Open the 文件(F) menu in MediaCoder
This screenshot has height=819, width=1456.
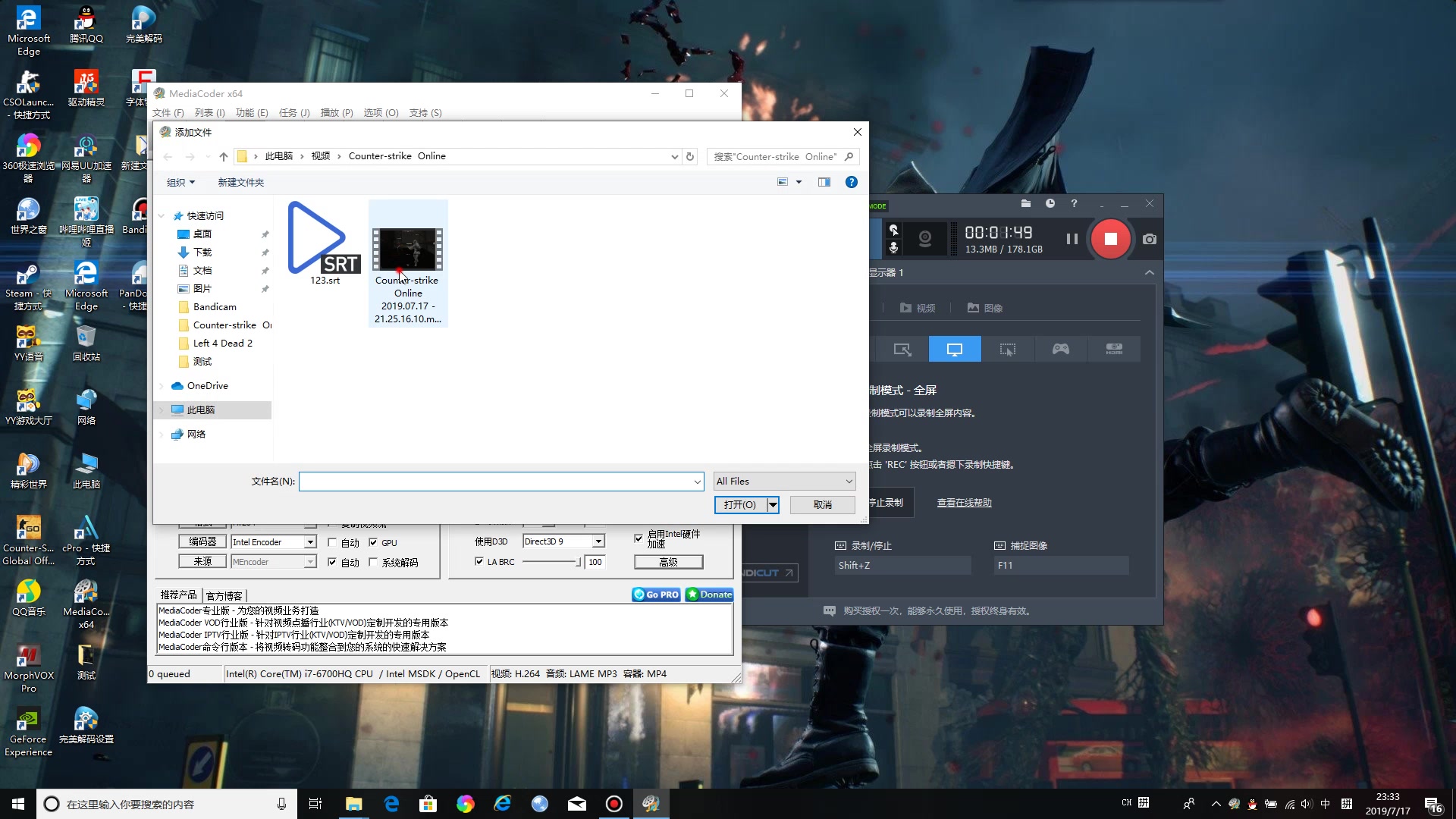coord(170,112)
